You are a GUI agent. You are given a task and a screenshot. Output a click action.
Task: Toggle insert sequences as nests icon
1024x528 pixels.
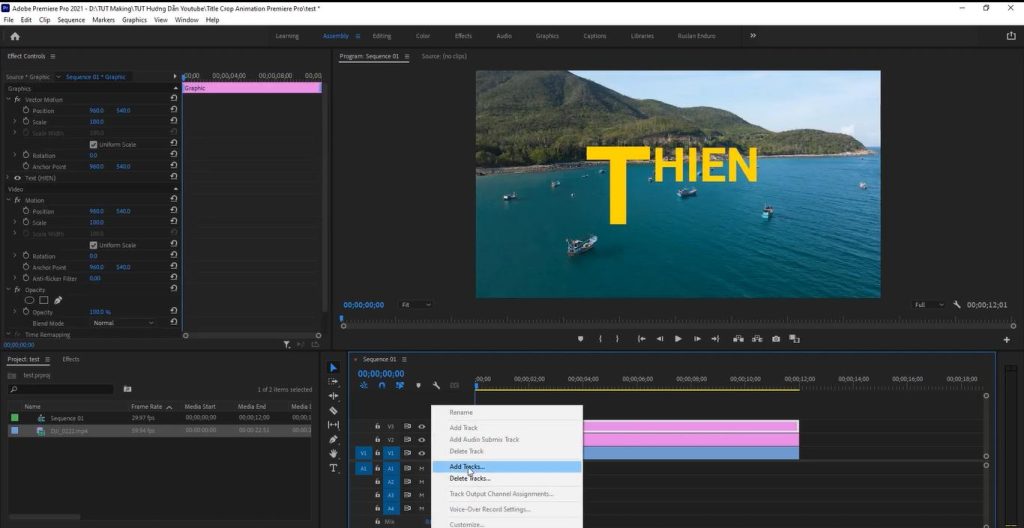pos(364,386)
